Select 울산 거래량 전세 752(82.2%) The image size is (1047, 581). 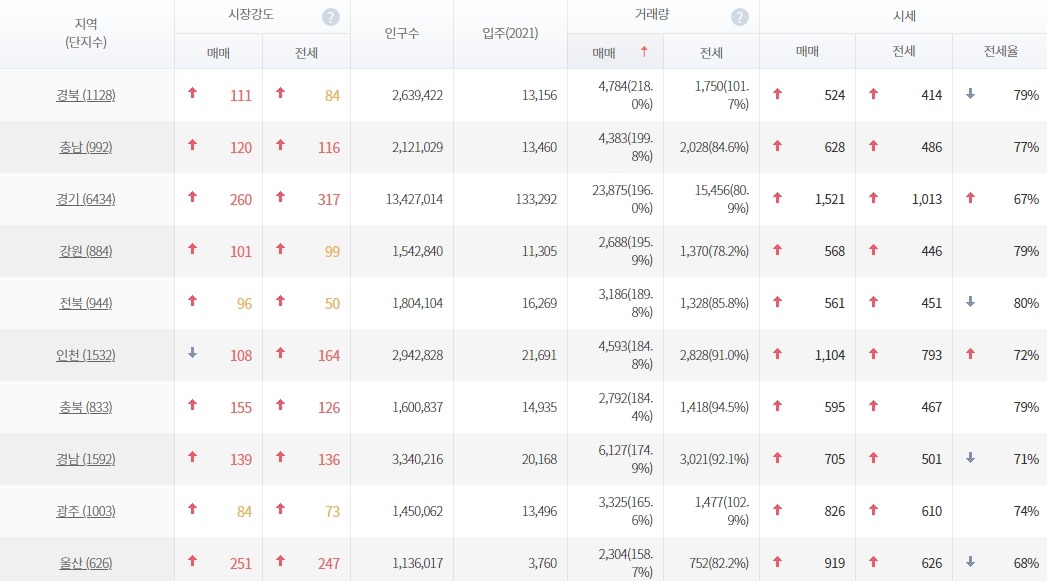coord(718,564)
